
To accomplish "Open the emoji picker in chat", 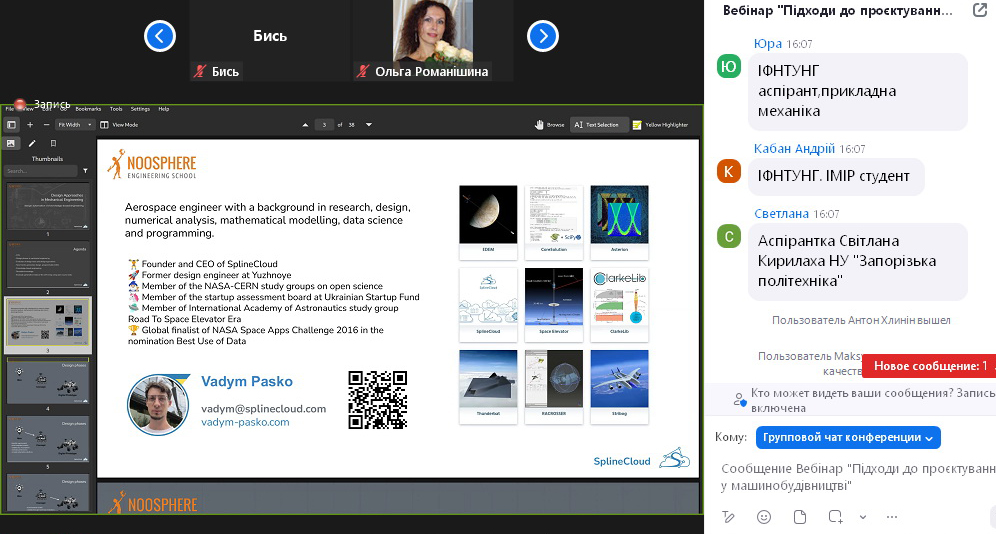I will click(x=764, y=517).
